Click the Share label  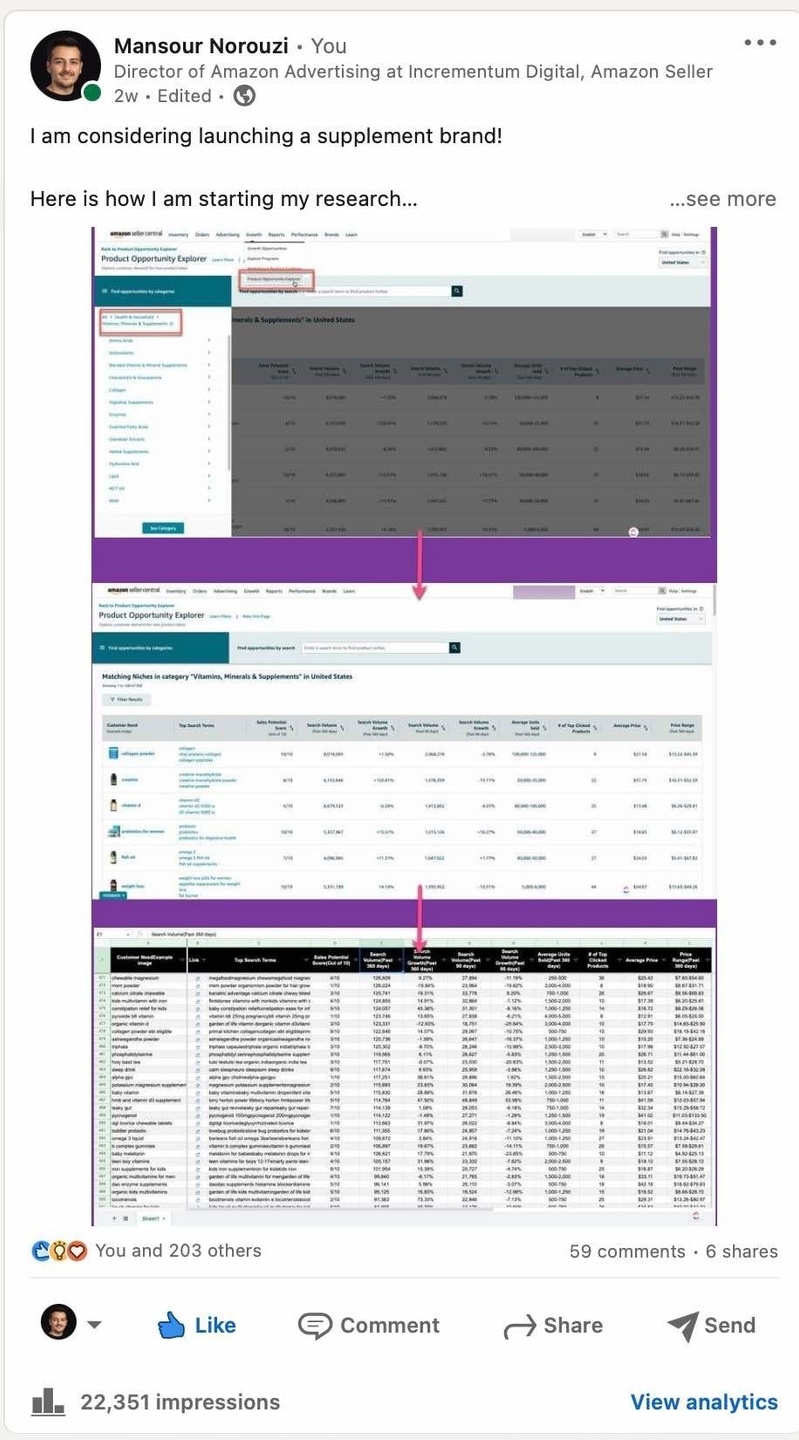pos(573,1326)
